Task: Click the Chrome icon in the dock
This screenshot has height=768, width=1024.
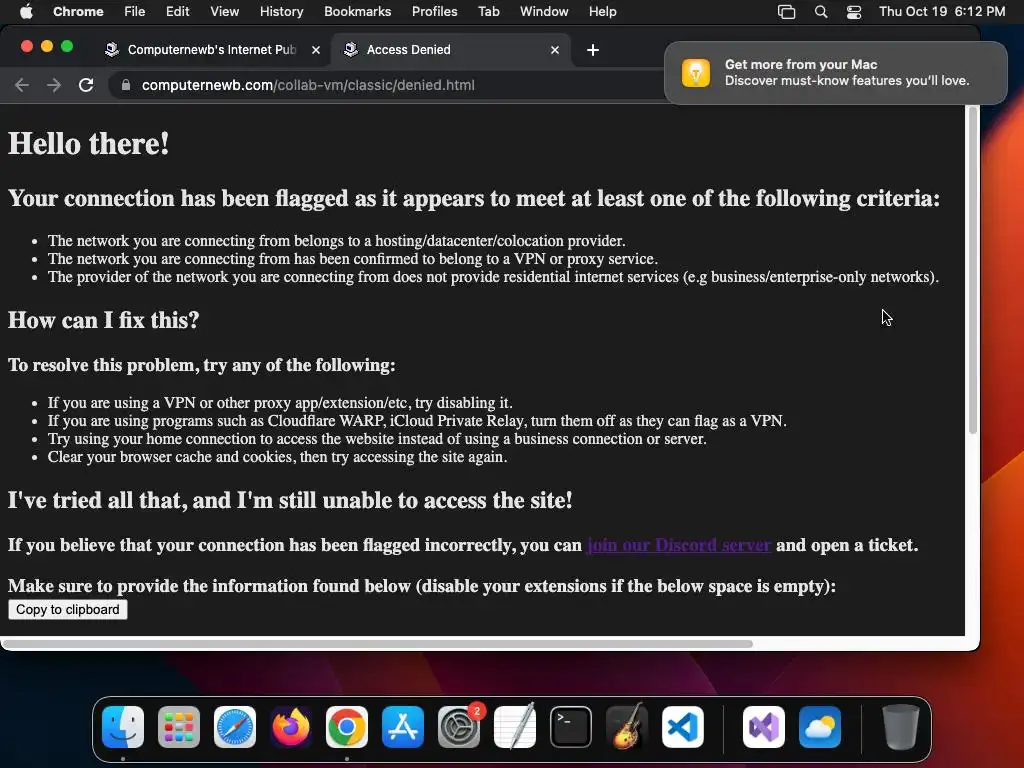Action: click(x=347, y=727)
